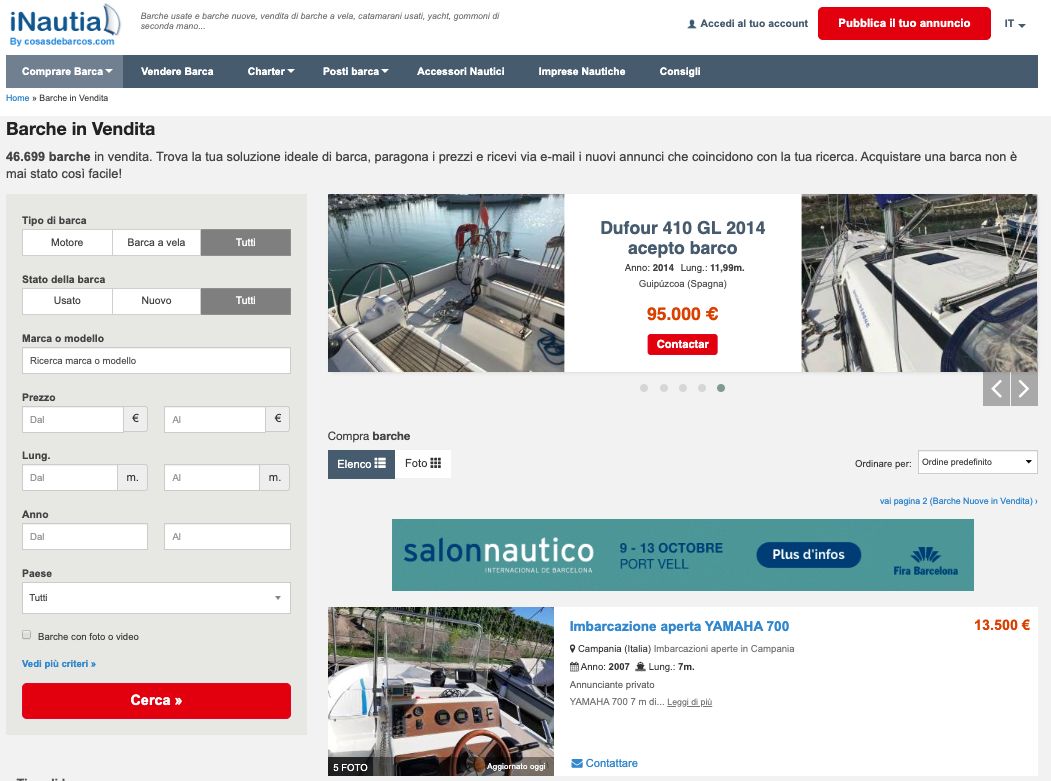This screenshot has width=1051, height=781.
Task: Open Accessori Nautici menu item
Action: click(460, 71)
